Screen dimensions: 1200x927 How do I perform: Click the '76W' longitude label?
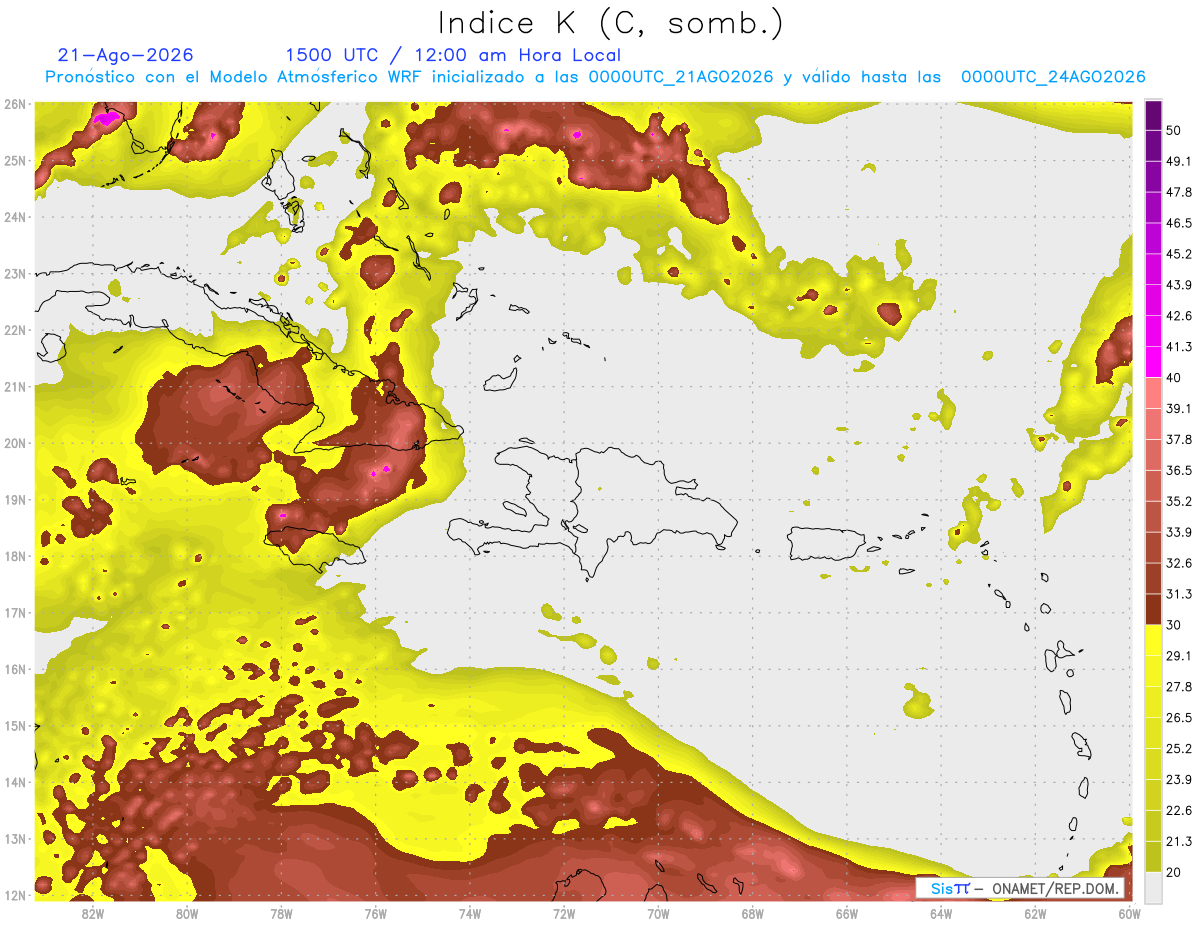pos(375,914)
